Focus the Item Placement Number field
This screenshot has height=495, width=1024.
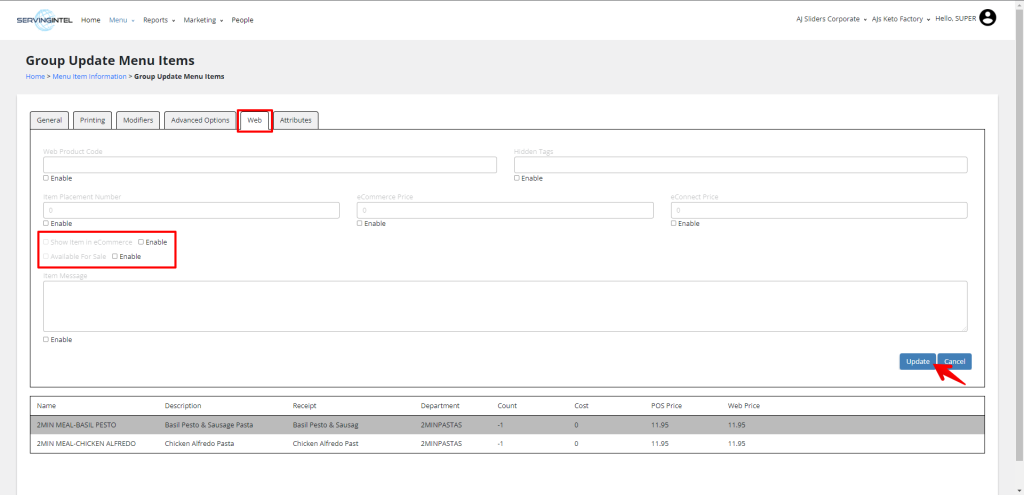191,210
